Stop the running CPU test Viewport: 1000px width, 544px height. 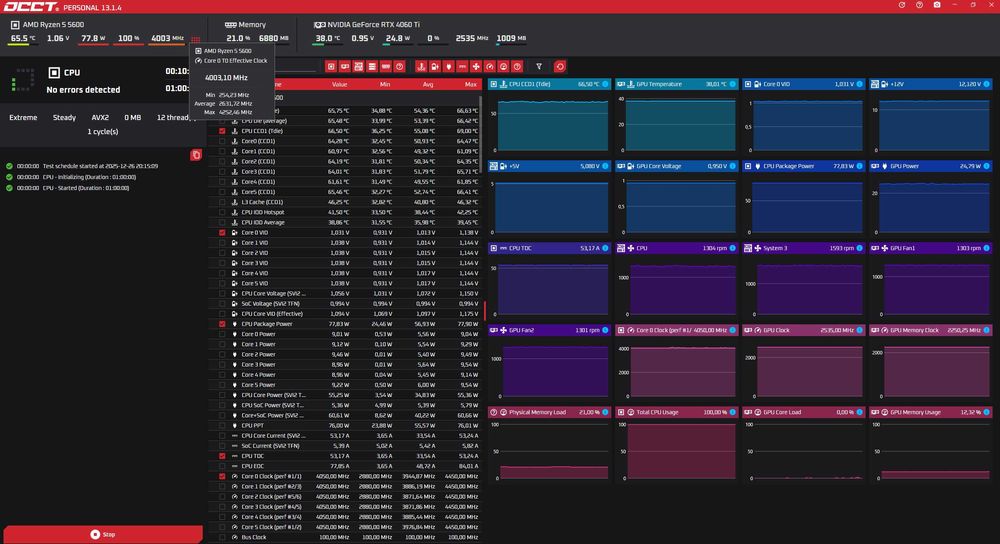tap(103, 534)
